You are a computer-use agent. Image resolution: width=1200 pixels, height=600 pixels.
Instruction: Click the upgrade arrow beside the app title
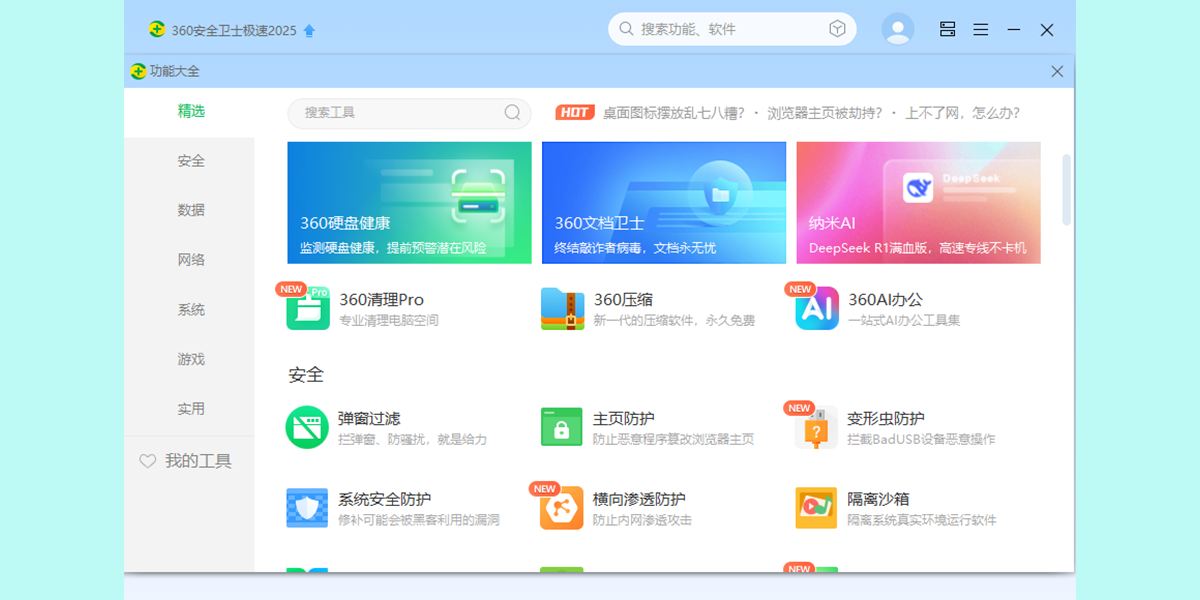coord(309,31)
